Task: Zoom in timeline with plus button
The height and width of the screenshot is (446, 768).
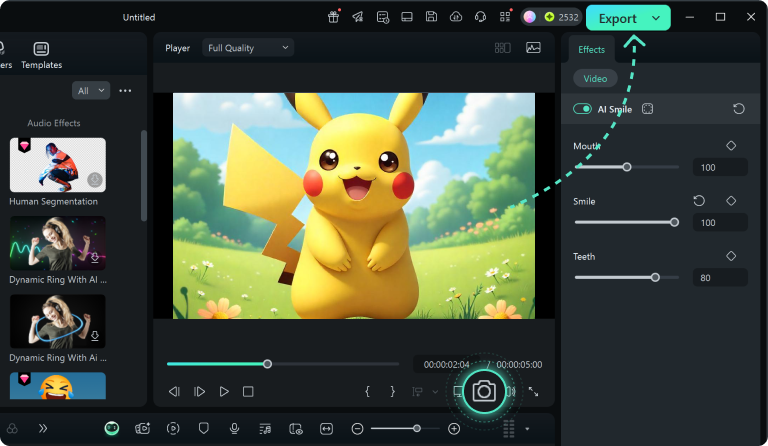Action: pos(454,429)
